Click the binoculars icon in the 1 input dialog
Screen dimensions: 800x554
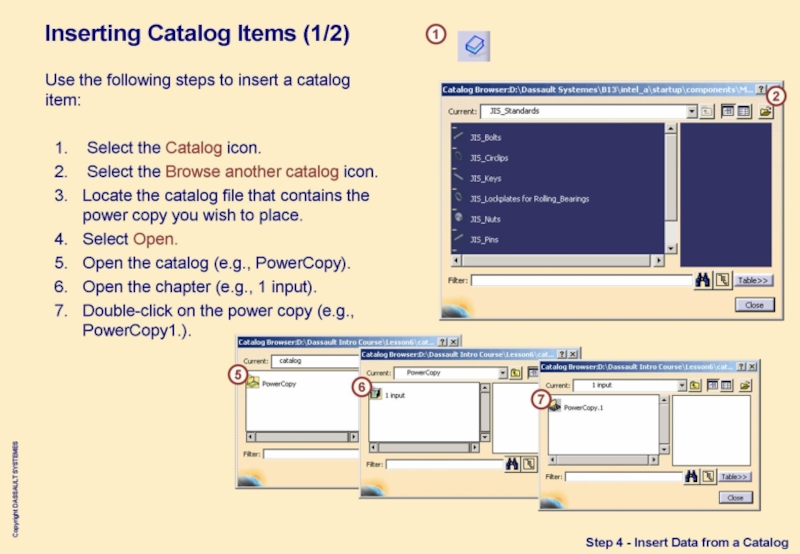pos(691,477)
